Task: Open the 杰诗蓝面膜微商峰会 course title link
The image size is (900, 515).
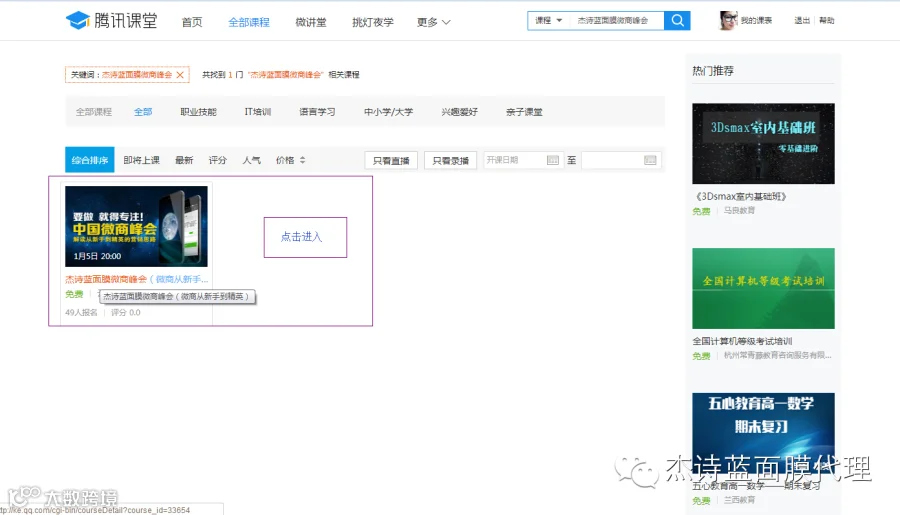Action: pos(136,279)
